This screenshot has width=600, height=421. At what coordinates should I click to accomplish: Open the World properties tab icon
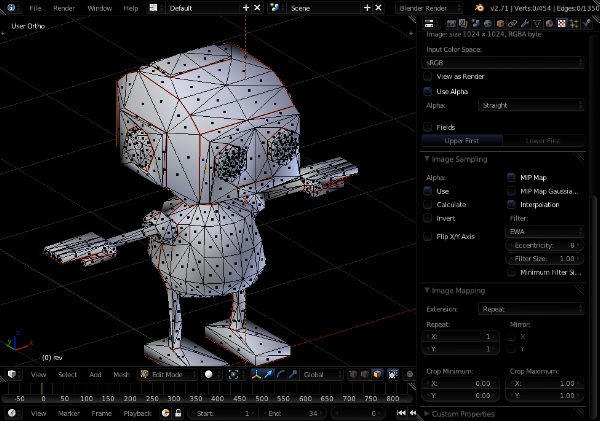click(486, 23)
